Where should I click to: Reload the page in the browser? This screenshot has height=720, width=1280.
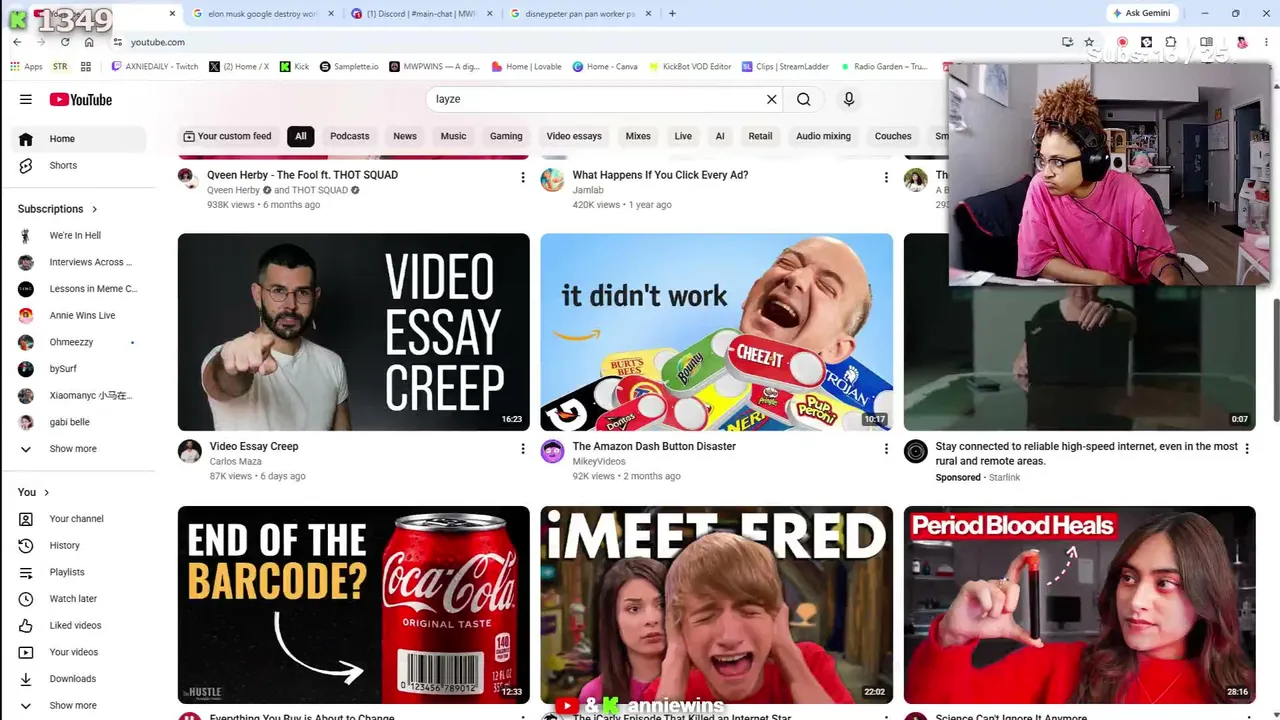point(65,42)
